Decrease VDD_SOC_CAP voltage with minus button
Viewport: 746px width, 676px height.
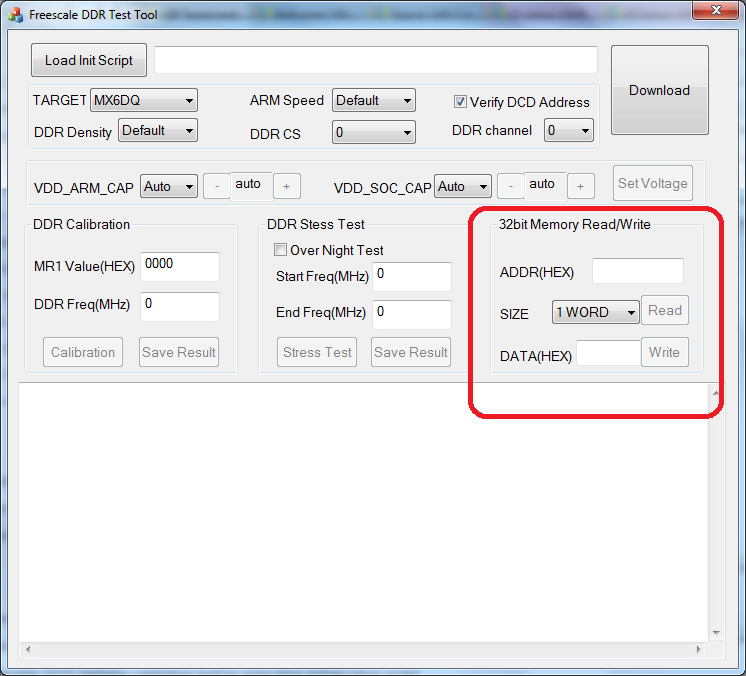click(510, 186)
